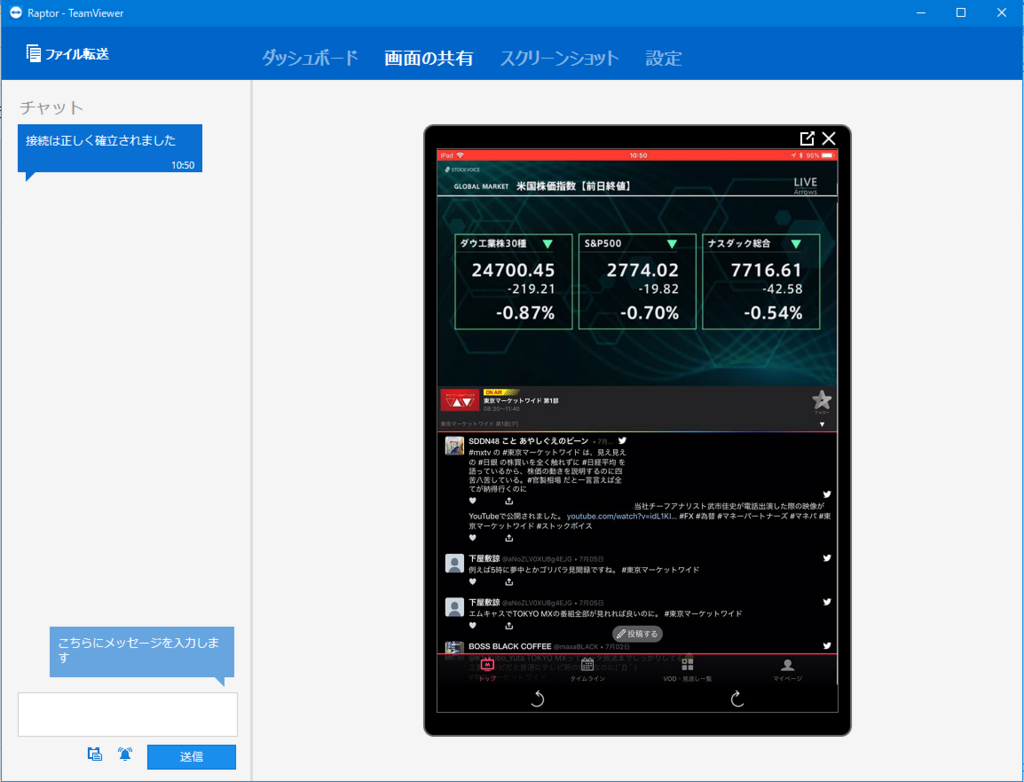Click the file attach icon below the chat
The width and height of the screenshot is (1024, 782).
tap(95, 755)
